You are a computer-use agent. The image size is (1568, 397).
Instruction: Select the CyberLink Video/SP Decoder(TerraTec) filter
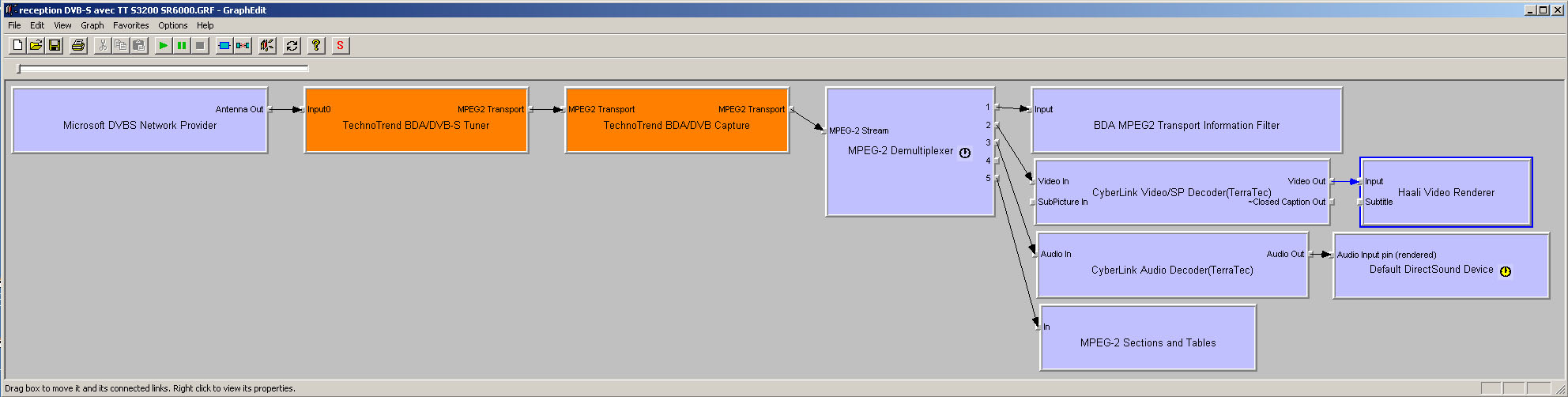click(1182, 192)
